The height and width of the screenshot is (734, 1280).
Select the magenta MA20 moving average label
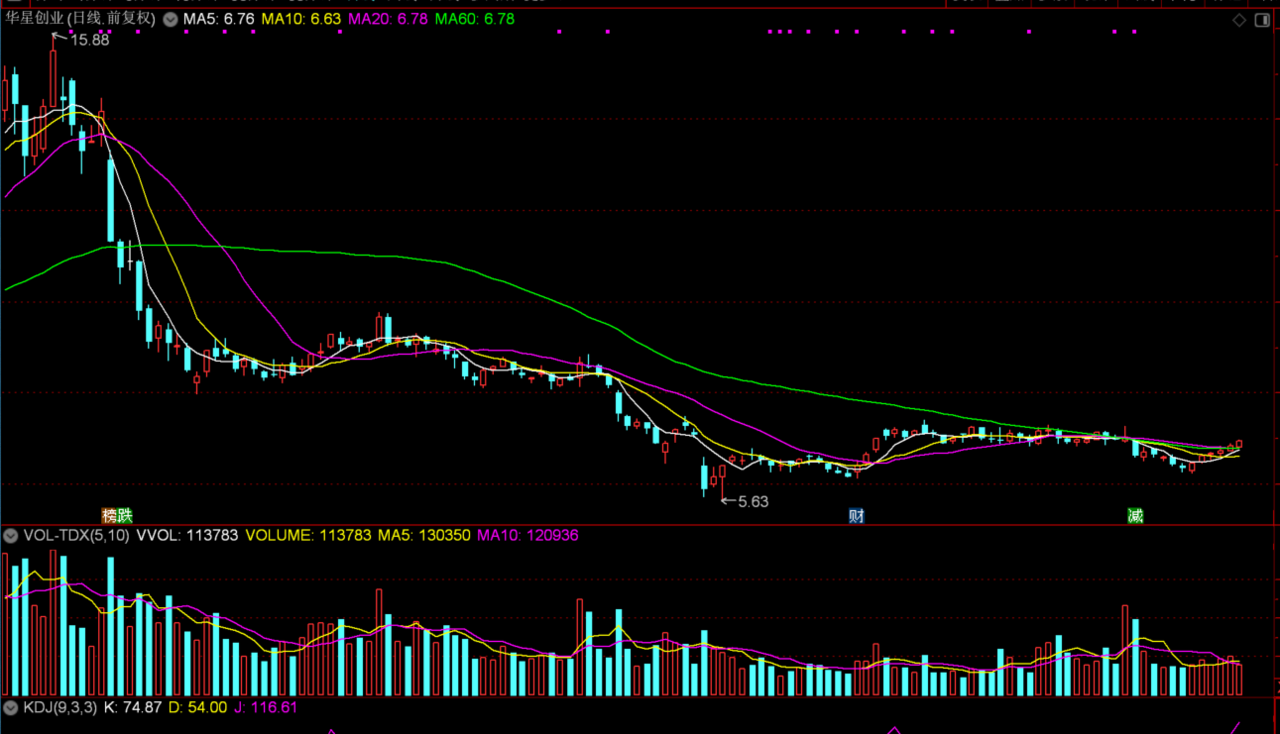click(x=387, y=19)
